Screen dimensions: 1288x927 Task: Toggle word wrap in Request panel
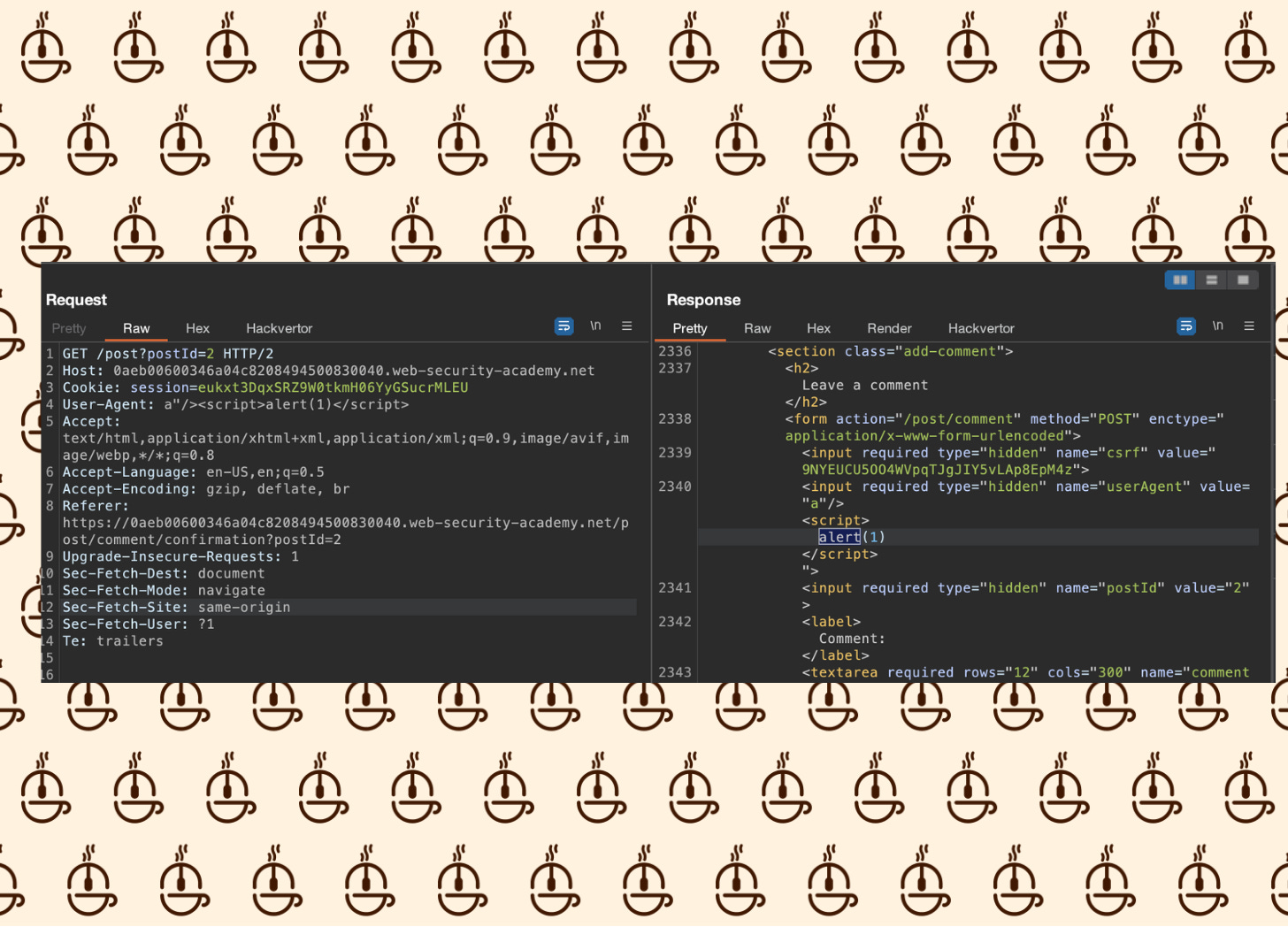pyautogui.click(x=563, y=326)
